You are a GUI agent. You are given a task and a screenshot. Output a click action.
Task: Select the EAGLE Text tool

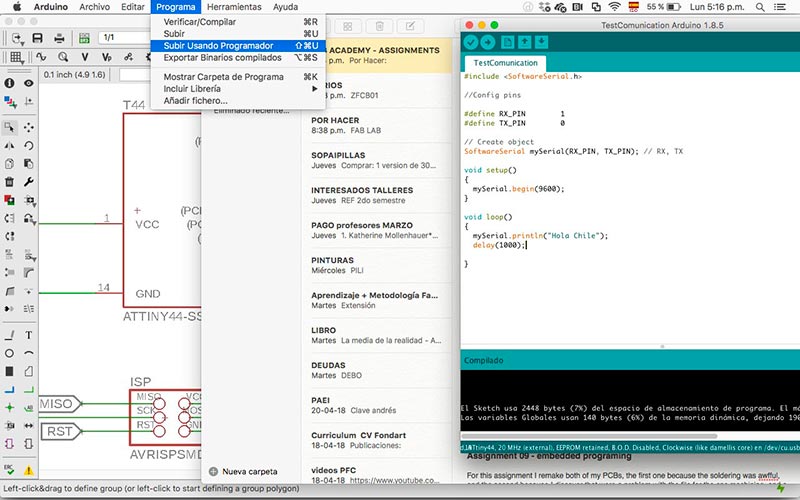(29, 335)
